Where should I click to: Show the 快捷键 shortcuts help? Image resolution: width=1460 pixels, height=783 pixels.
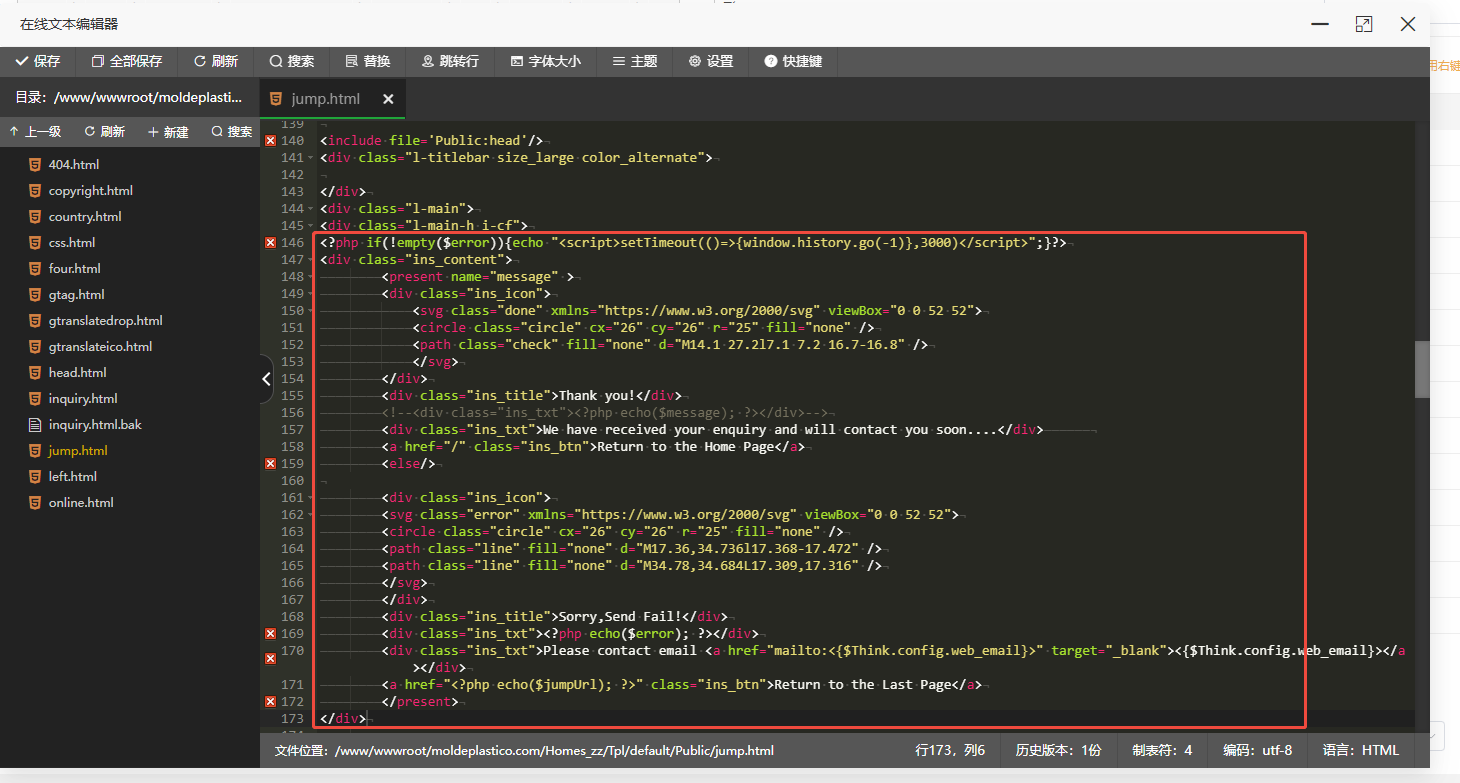793,61
